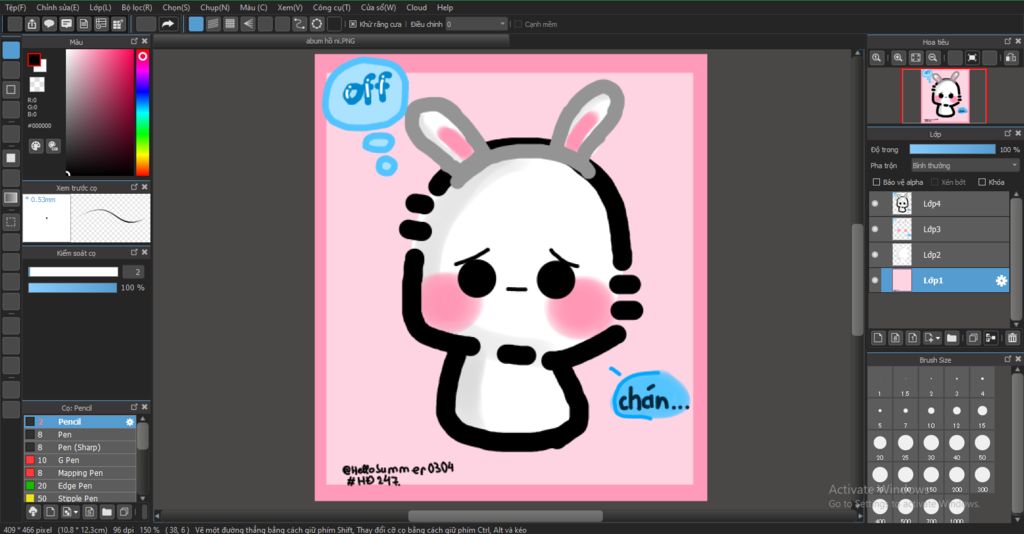
Task: Click the comment box icon in top toolbar
Action: pyautogui.click(x=67, y=24)
